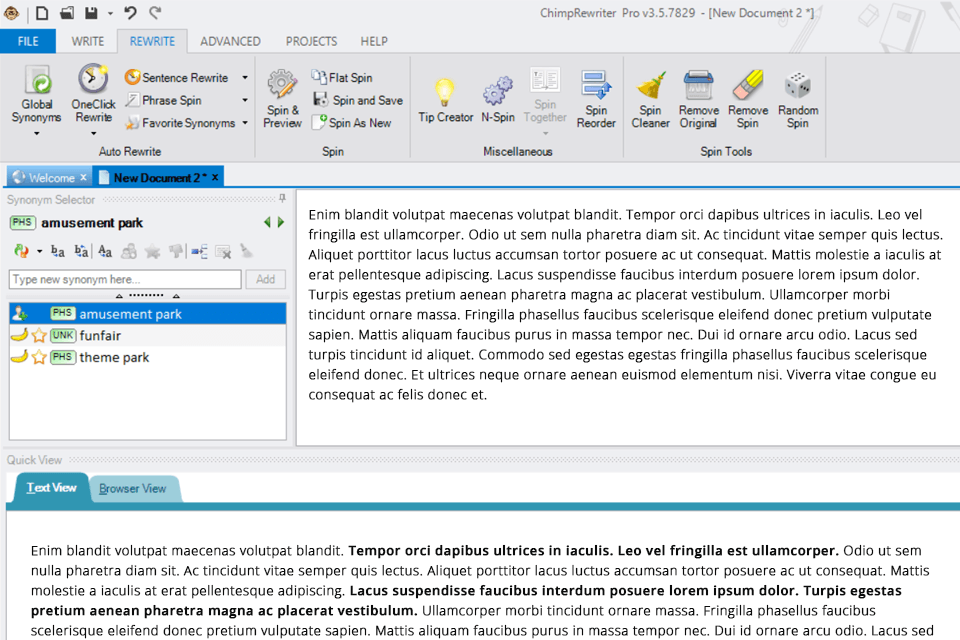
Task: Click the Spin Together button
Action: [x=545, y=95]
